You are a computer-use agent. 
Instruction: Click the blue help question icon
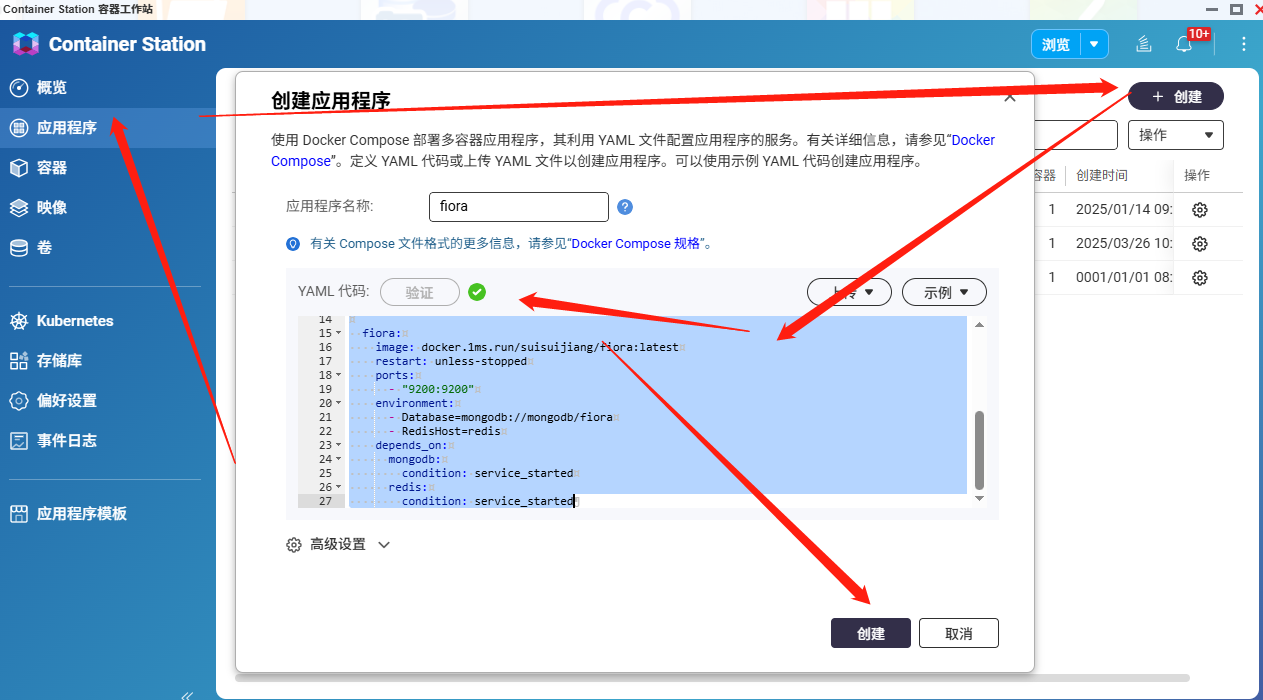coord(625,207)
